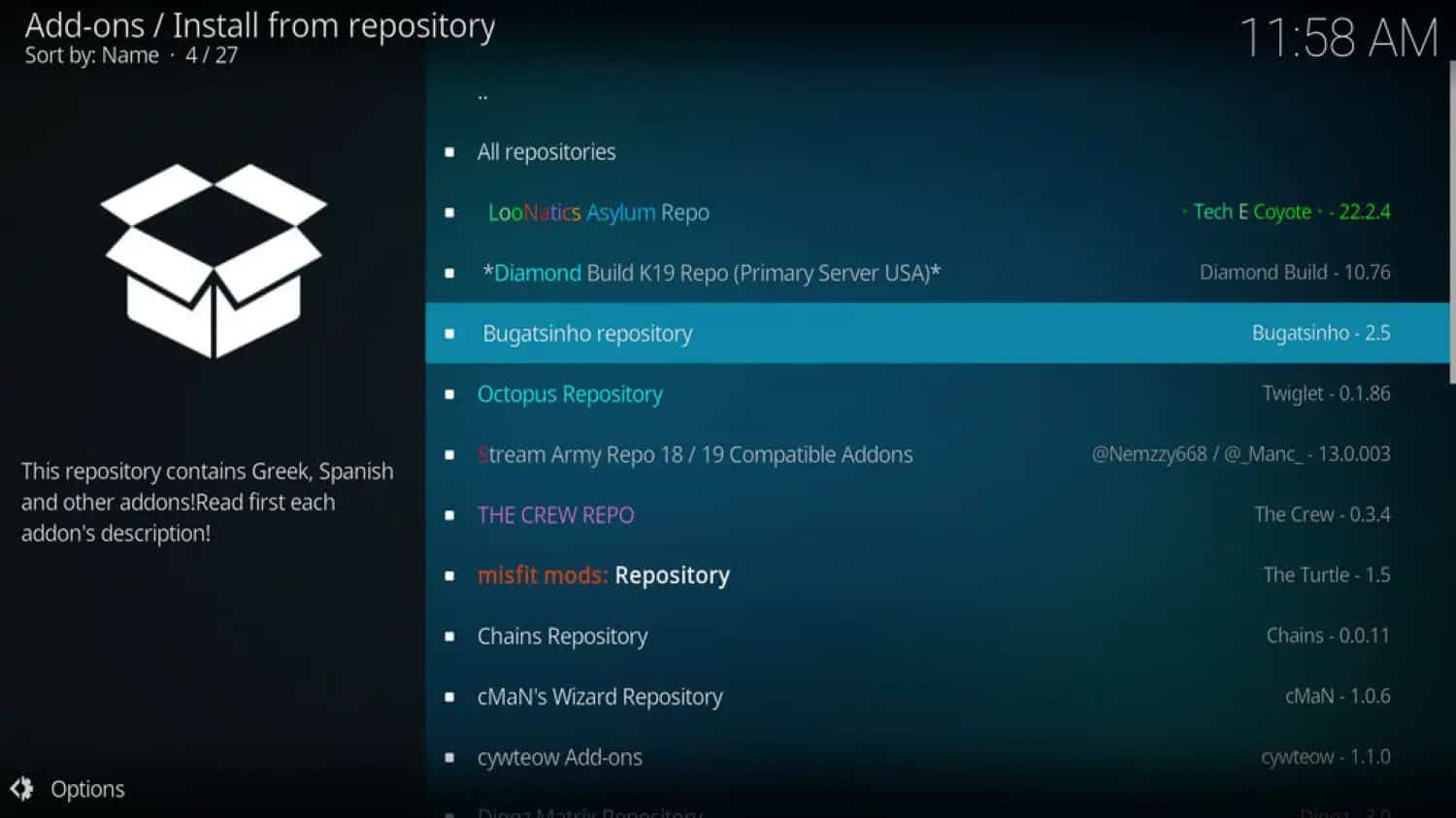This screenshot has height=818, width=1456.
Task: Click bullet icon beside All repositories
Action: coord(449,152)
